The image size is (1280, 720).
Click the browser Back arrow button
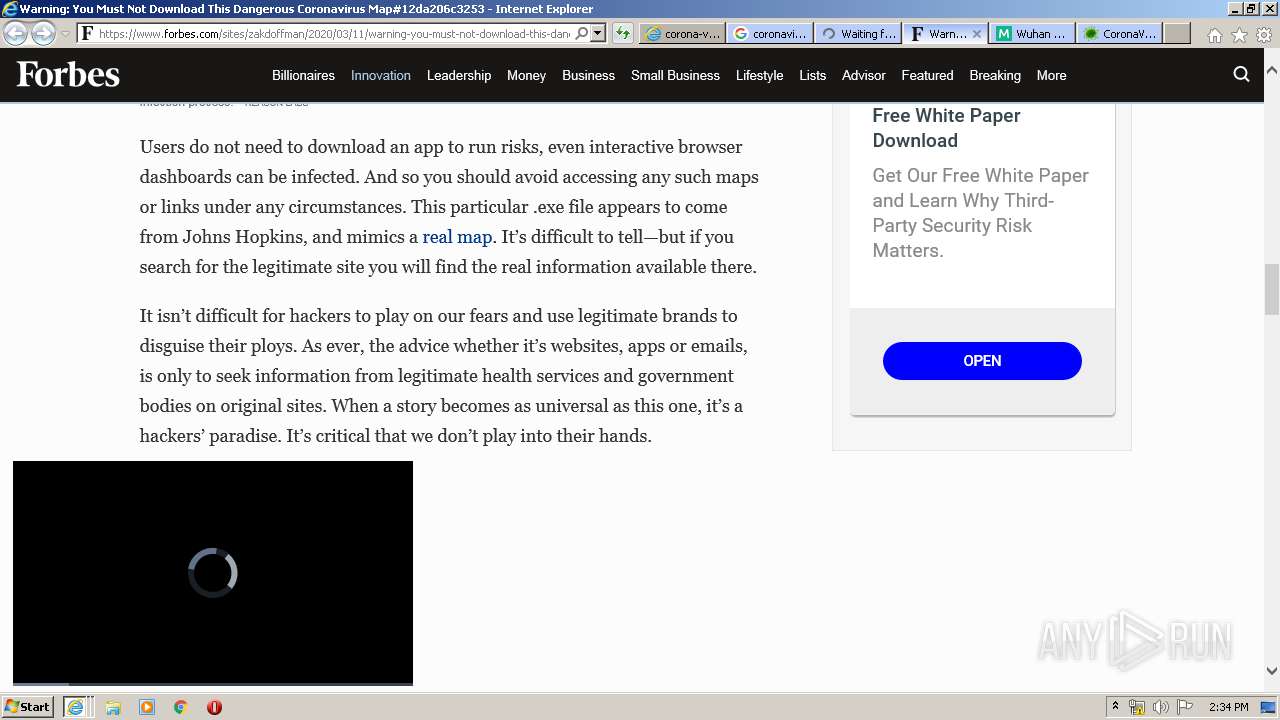click(x=15, y=33)
